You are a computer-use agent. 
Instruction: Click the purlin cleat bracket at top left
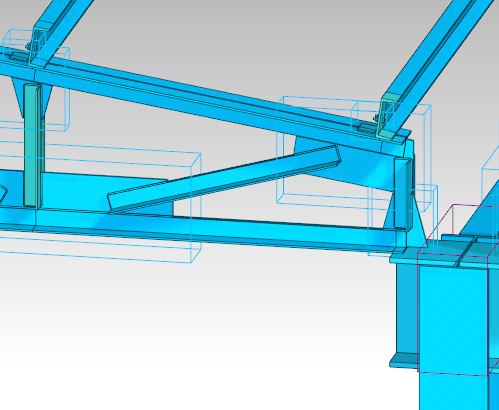(x=37, y=43)
